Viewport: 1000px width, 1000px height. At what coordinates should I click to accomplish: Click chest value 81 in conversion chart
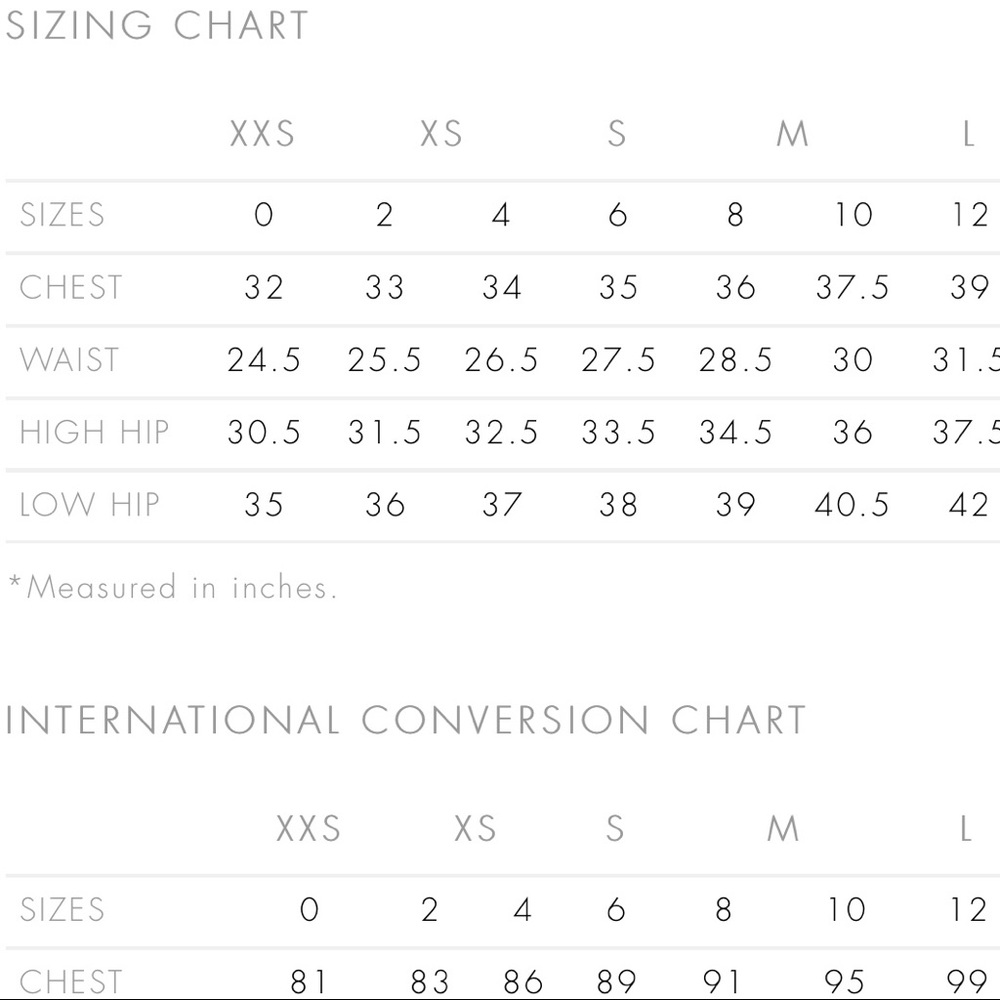[309, 982]
